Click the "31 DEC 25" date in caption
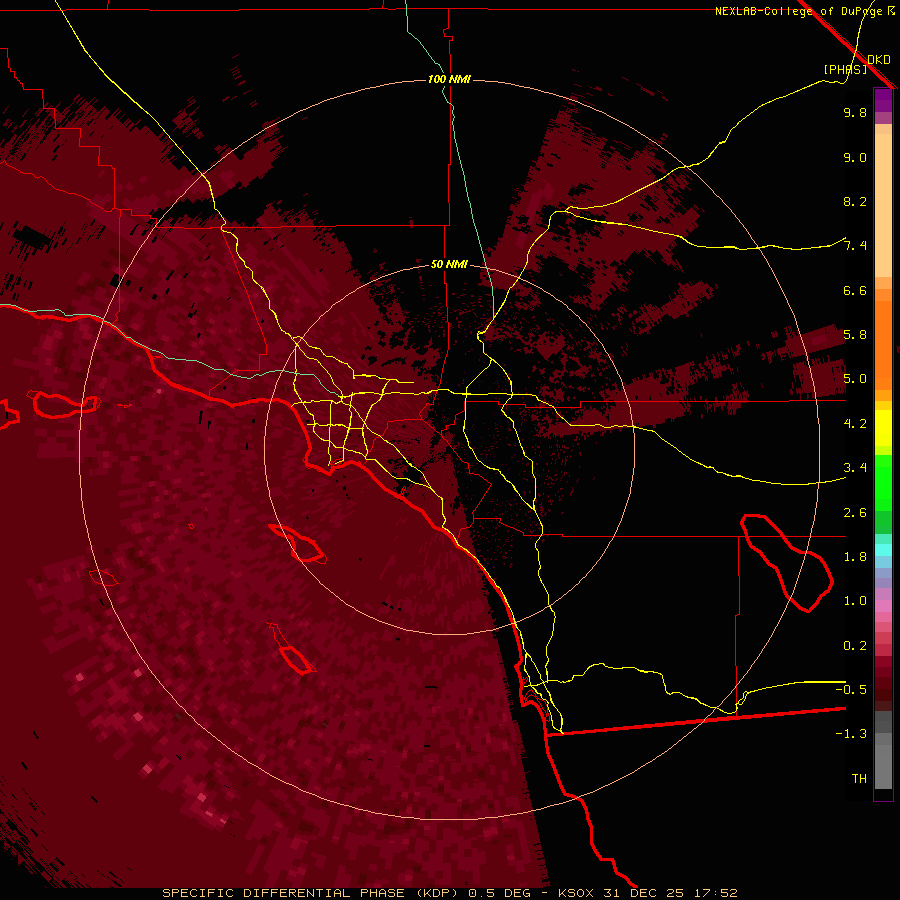The width and height of the screenshot is (900, 900). [643, 893]
